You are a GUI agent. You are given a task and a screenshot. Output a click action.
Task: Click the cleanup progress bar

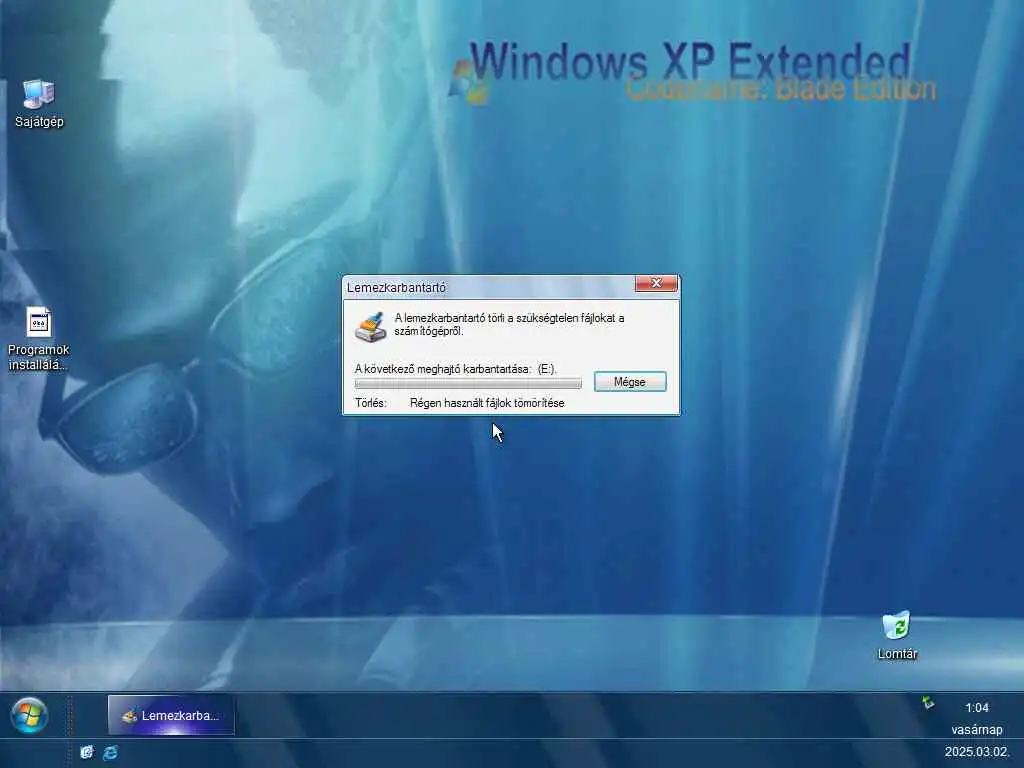[x=468, y=383]
